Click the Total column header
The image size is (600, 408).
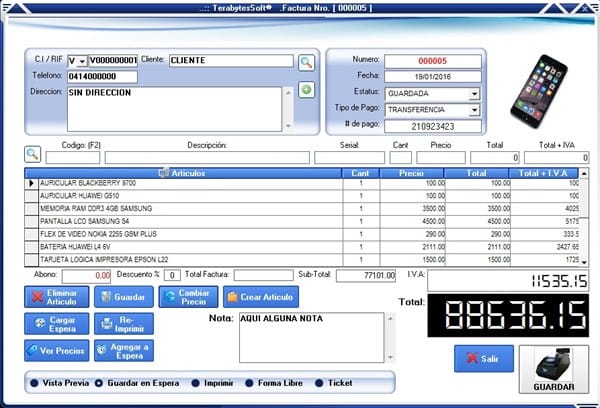[x=476, y=173]
